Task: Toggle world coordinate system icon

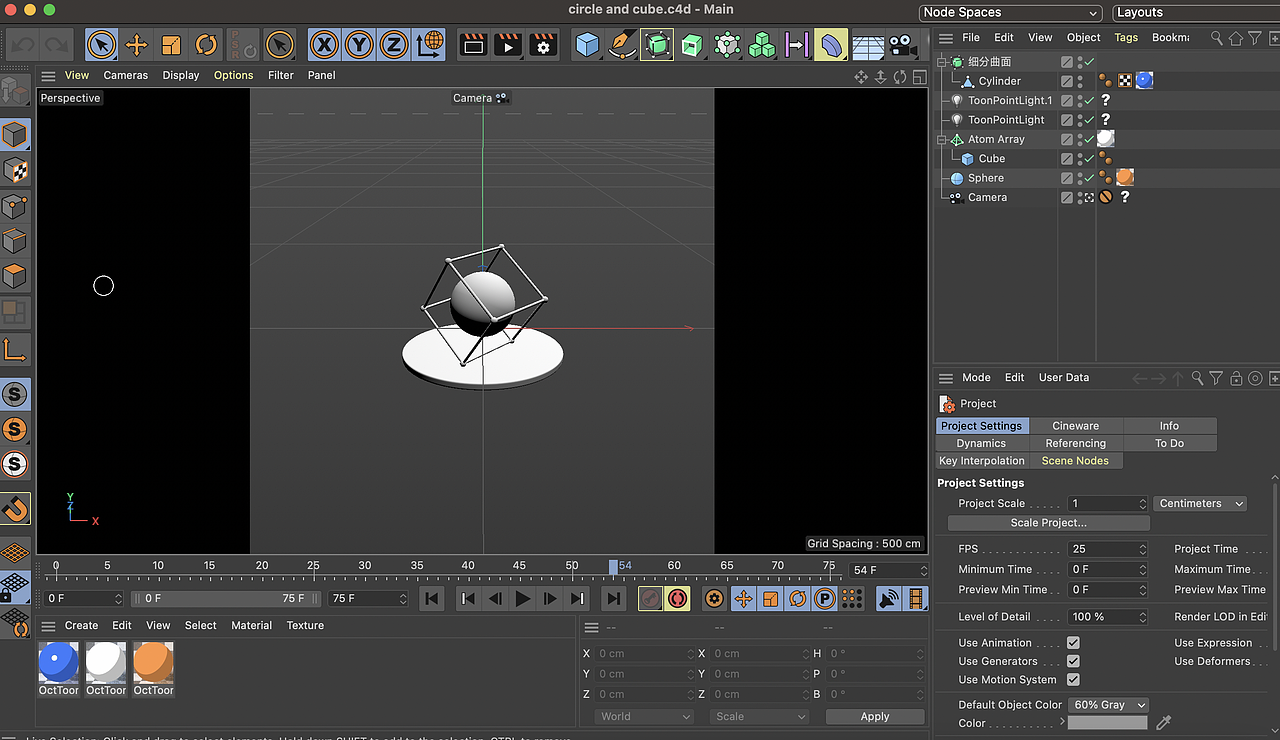Action: [430, 45]
